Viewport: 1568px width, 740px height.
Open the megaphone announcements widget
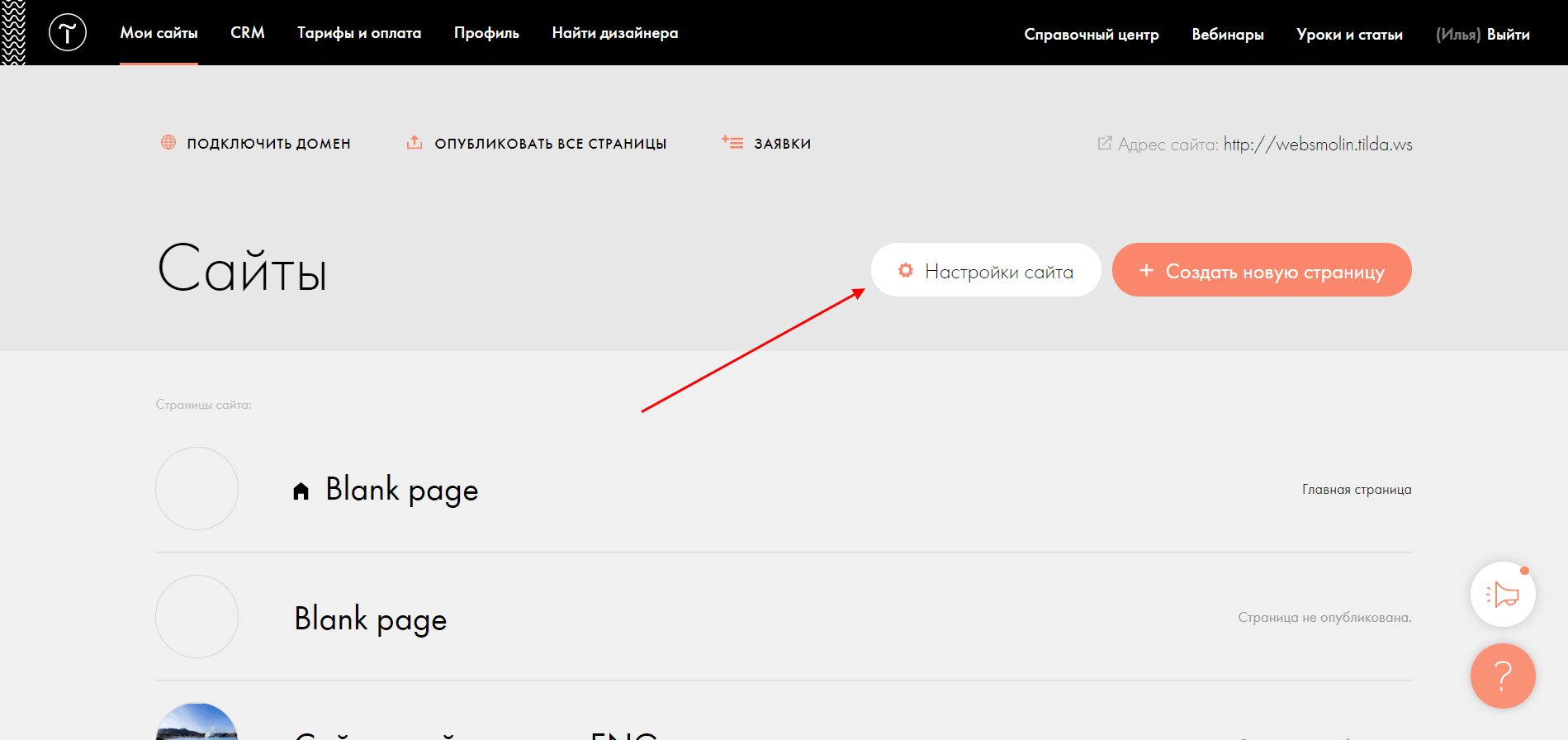coord(1503,595)
